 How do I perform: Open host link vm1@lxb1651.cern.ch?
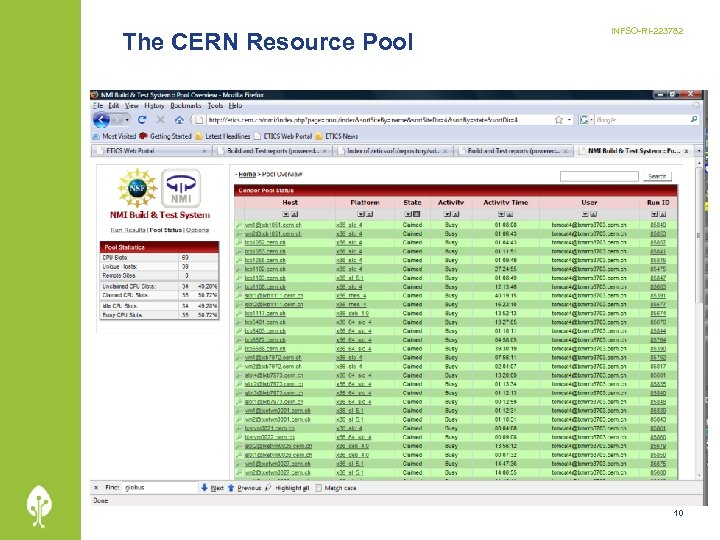click(x=273, y=225)
